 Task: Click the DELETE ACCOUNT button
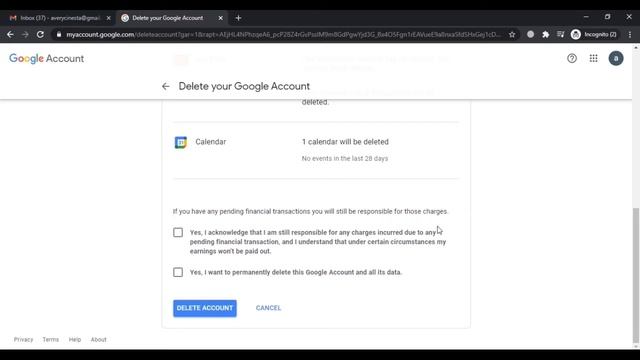205,308
